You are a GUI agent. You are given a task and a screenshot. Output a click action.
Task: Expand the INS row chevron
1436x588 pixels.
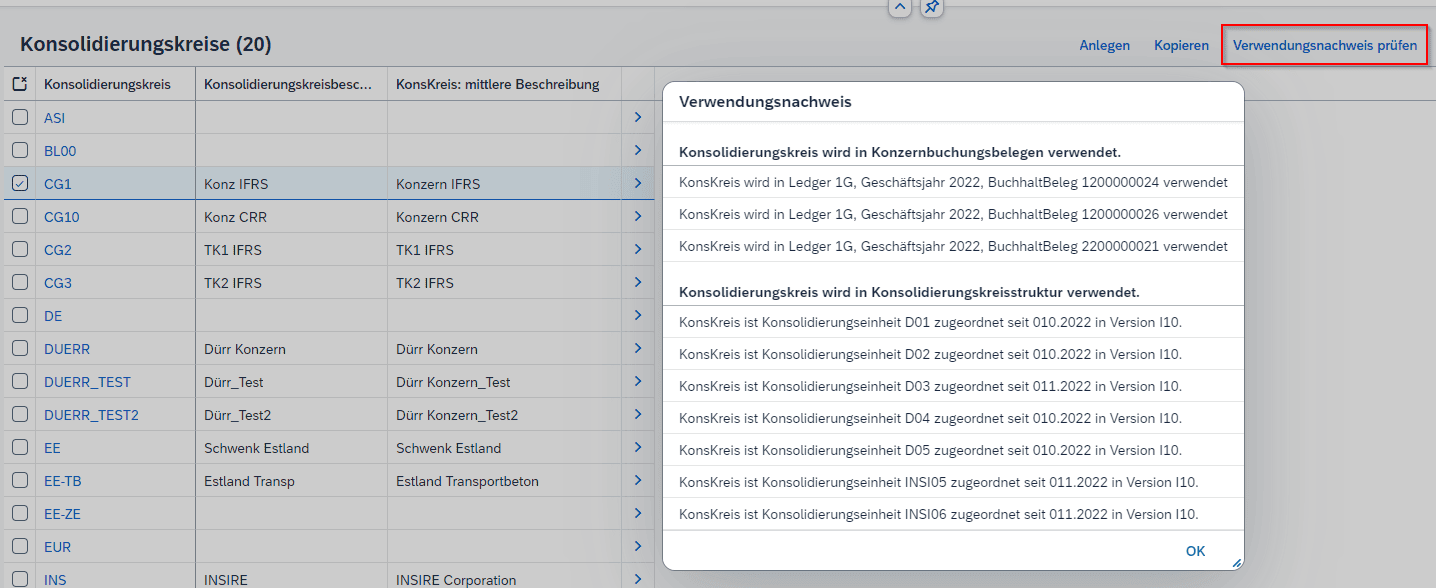pos(638,579)
